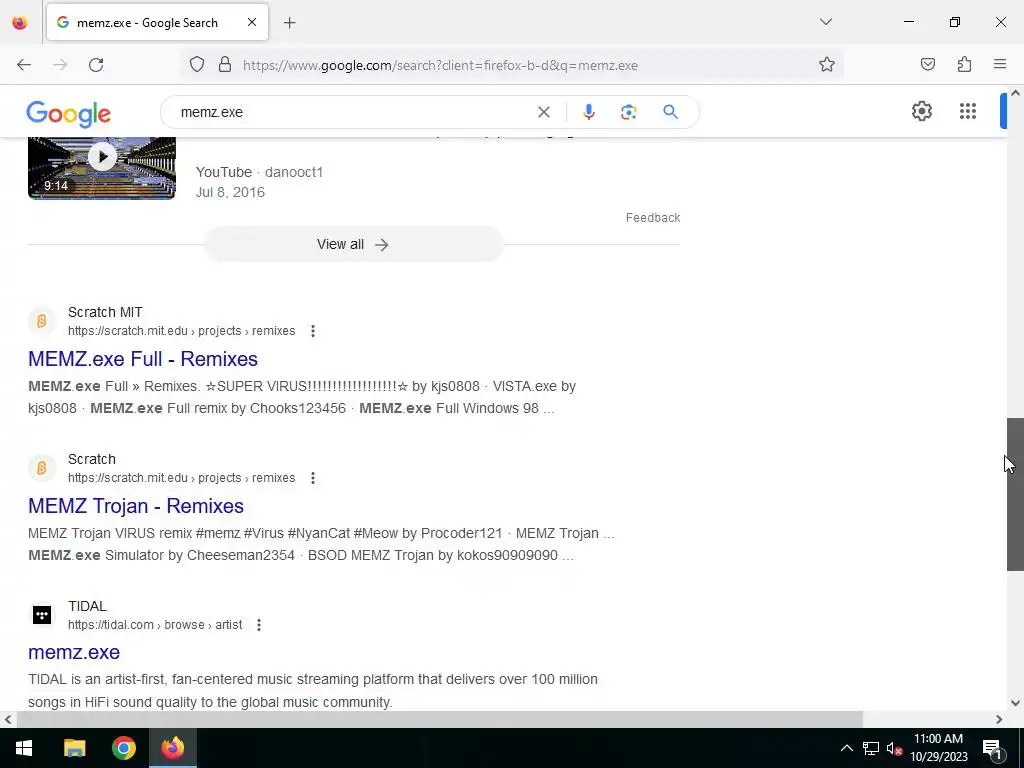Open the Save to Pocket button

[928, 64]
